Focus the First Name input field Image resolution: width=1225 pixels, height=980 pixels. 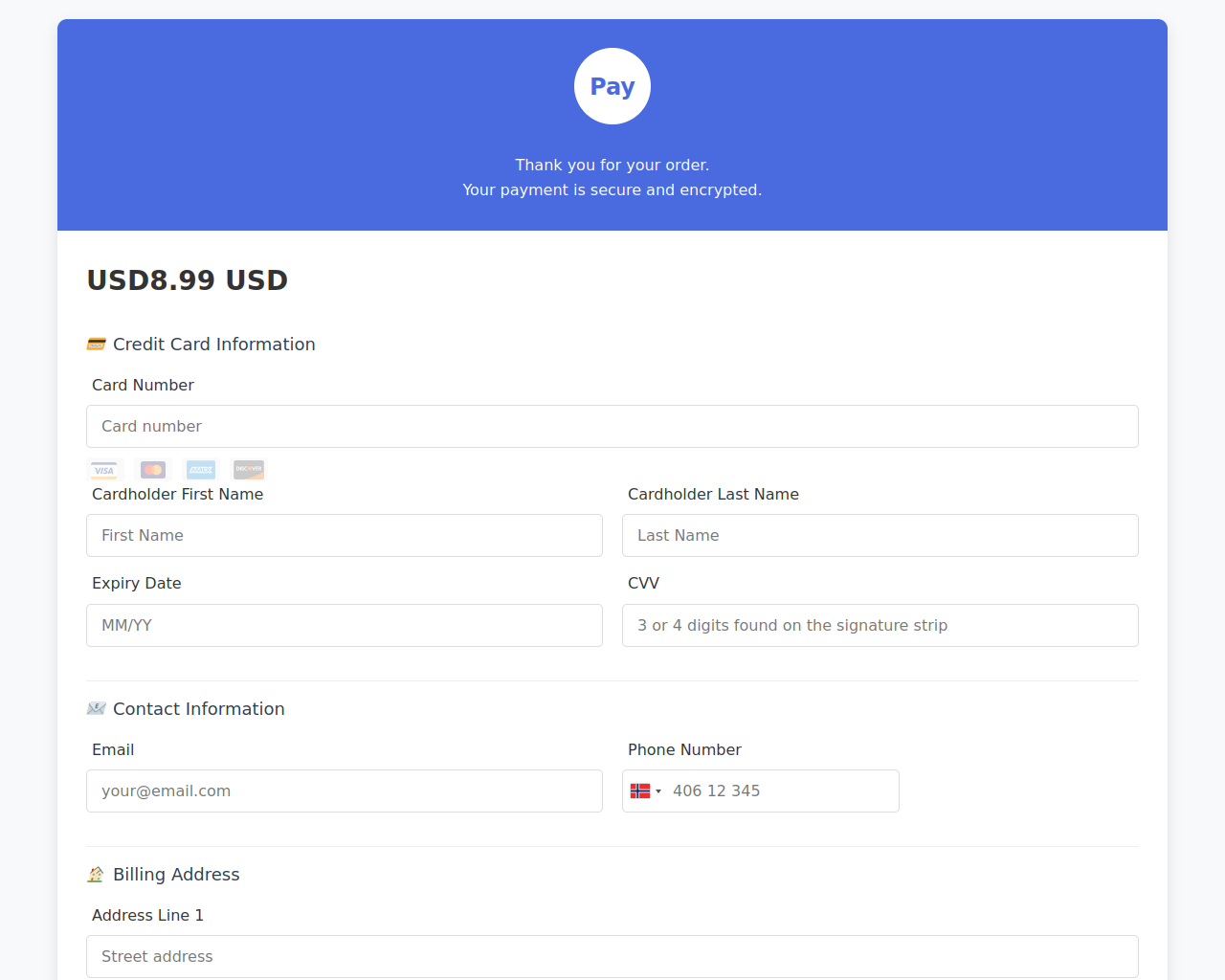pos(345,535)
